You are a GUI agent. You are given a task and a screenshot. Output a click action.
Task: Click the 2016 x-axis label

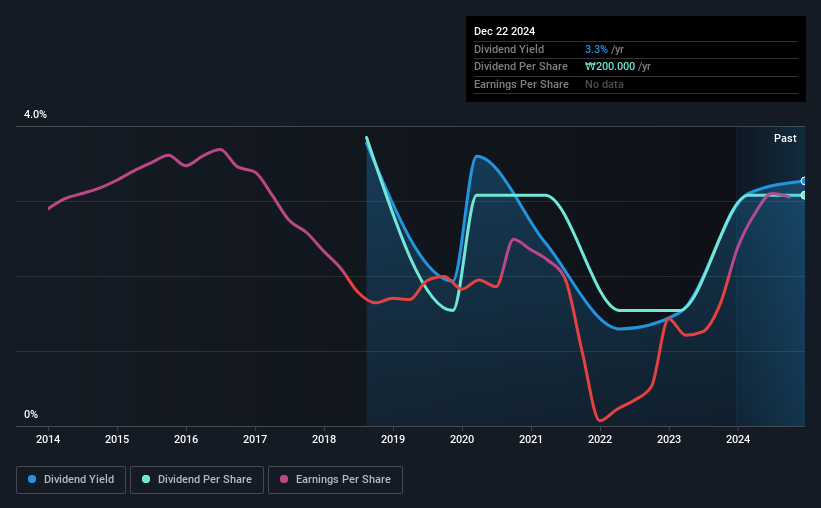[186, 439]
